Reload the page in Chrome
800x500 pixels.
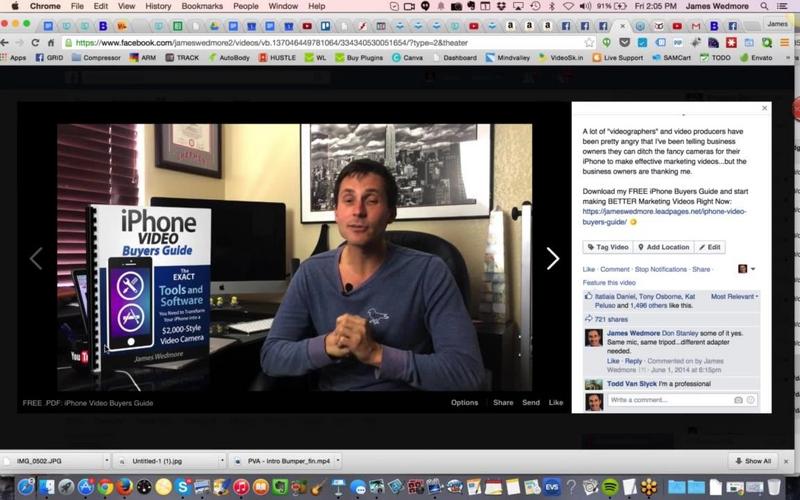point(35,43)
